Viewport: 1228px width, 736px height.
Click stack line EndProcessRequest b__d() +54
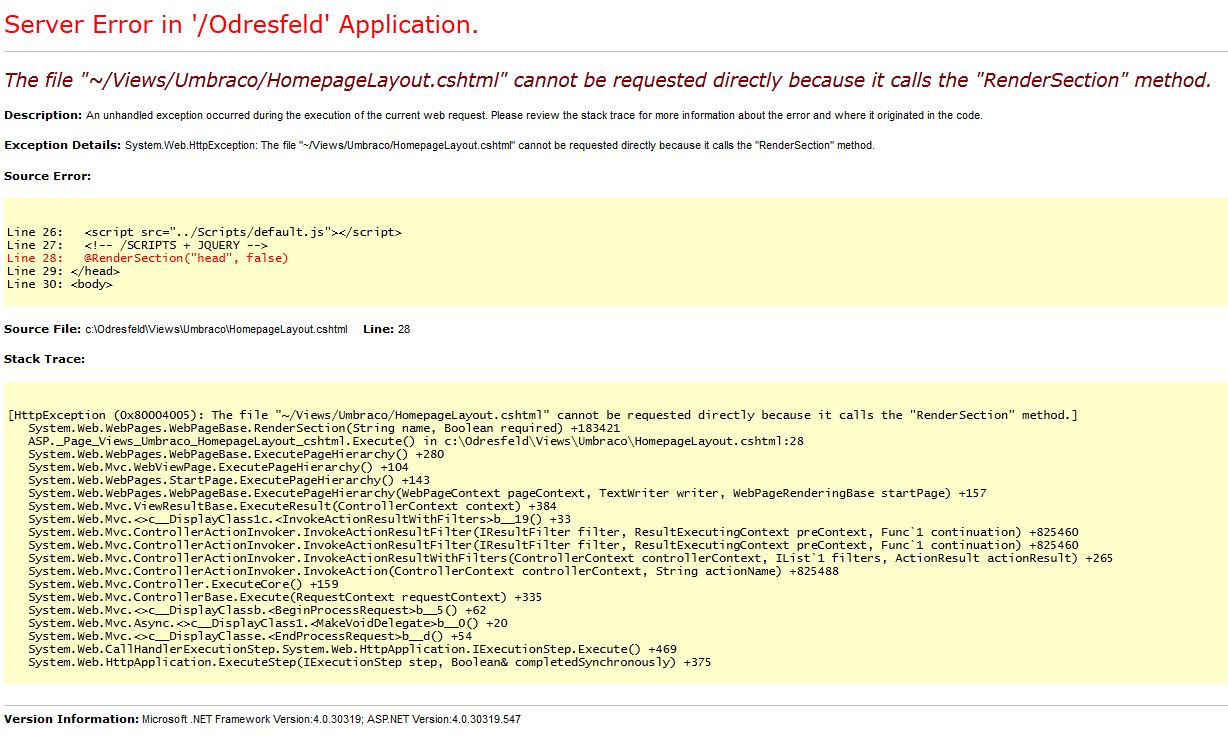[x=250, y=636]
